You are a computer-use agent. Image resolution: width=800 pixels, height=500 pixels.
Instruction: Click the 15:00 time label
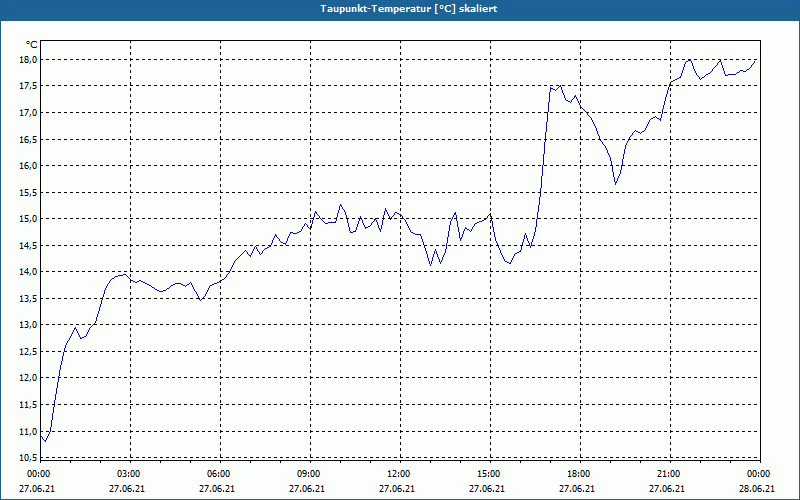[x=489, y=474]
